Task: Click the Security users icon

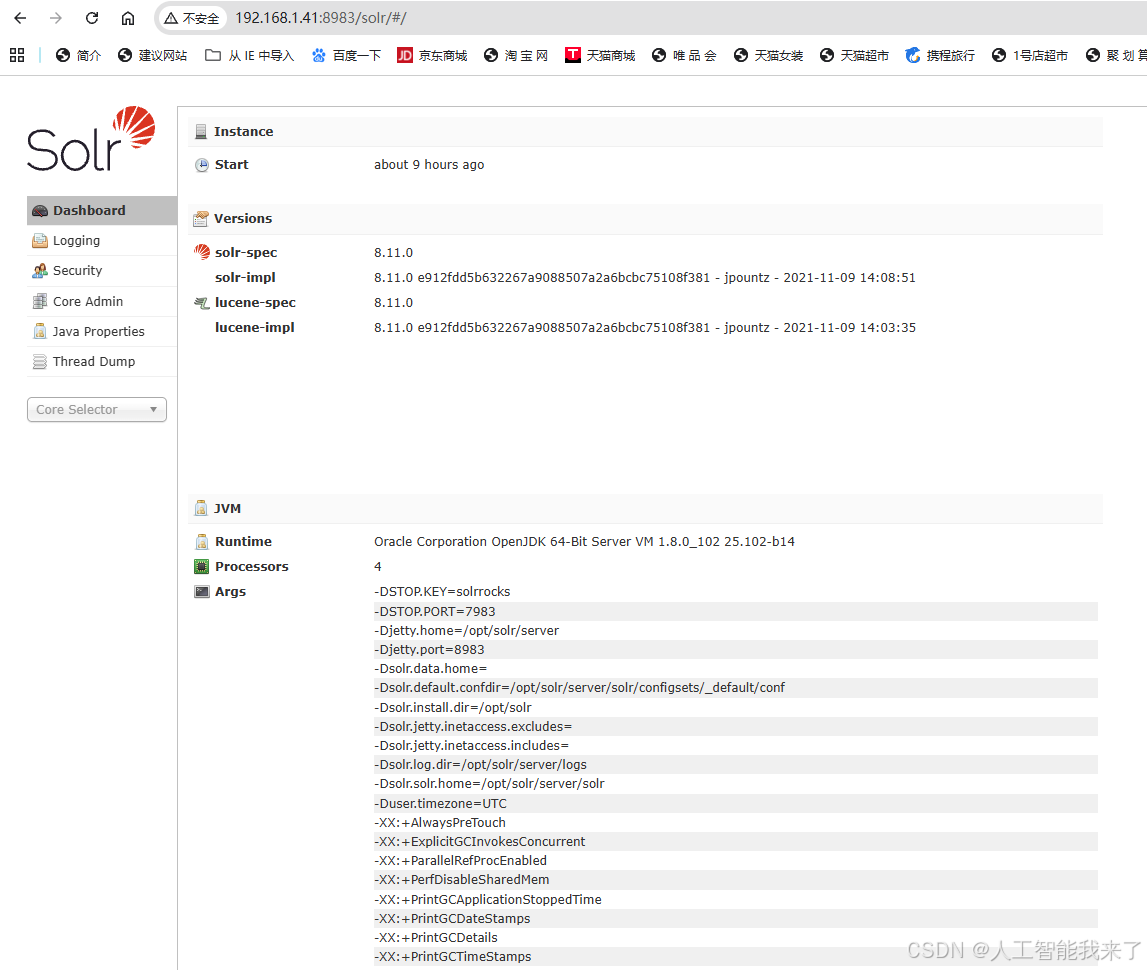Action: click(40, 271)
